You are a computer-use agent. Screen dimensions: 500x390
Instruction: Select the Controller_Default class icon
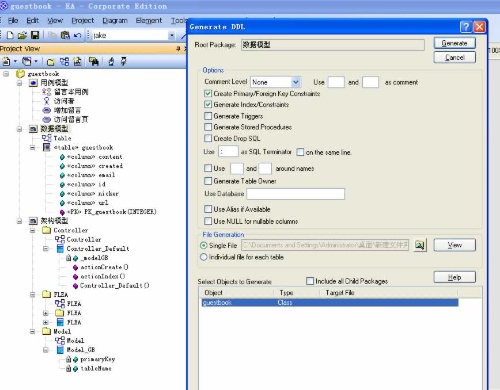click(60, 248)
